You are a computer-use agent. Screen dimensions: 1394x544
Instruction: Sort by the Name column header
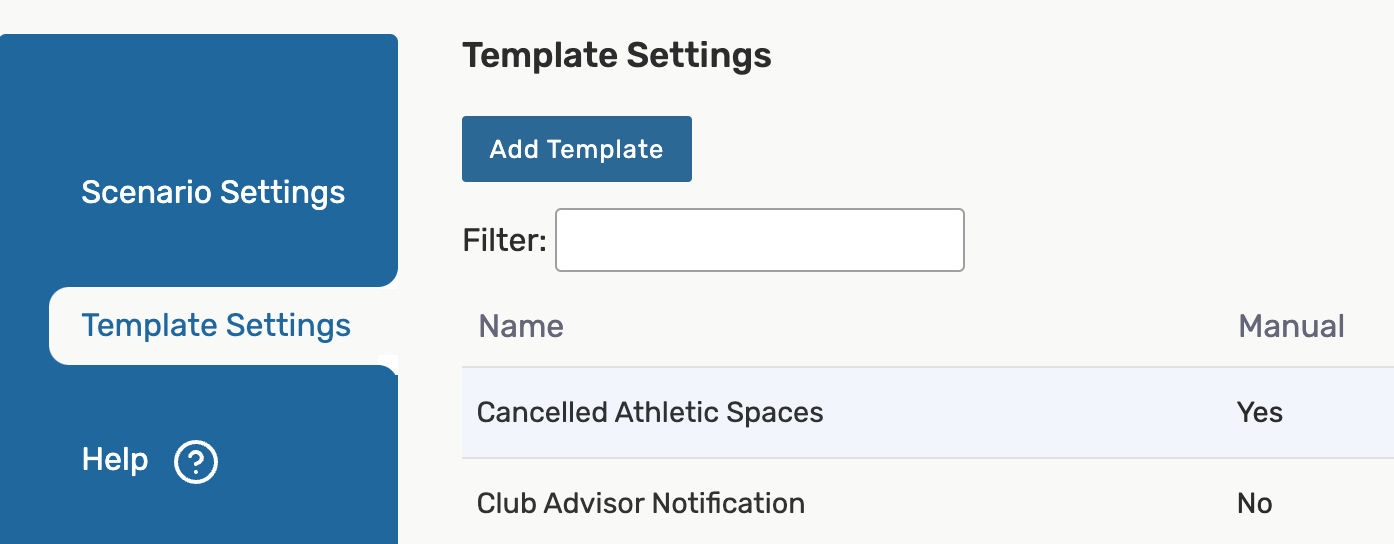520,326
